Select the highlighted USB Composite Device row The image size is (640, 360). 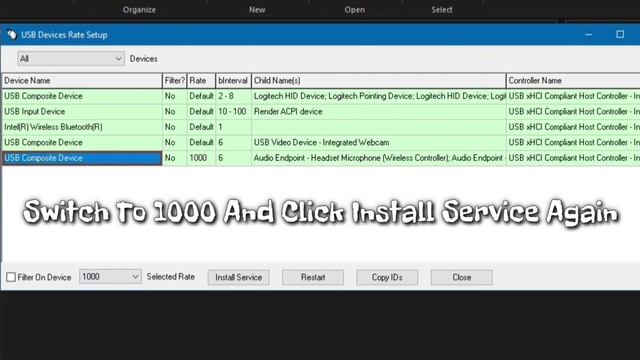321,158
